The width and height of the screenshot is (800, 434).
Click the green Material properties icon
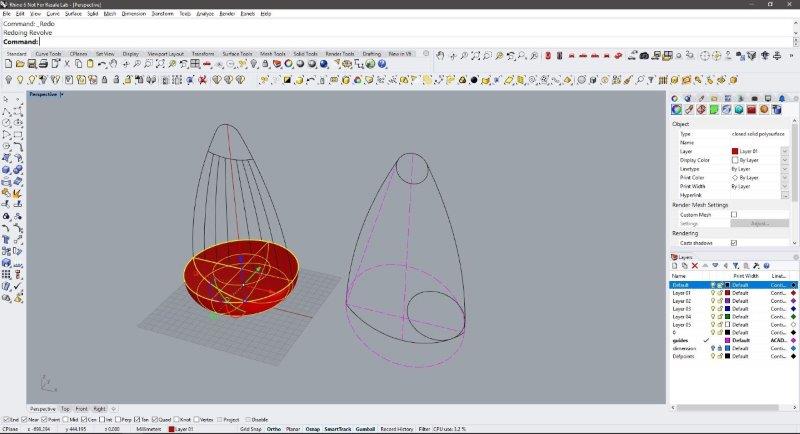pyautogui.click(x=714, y=109)
